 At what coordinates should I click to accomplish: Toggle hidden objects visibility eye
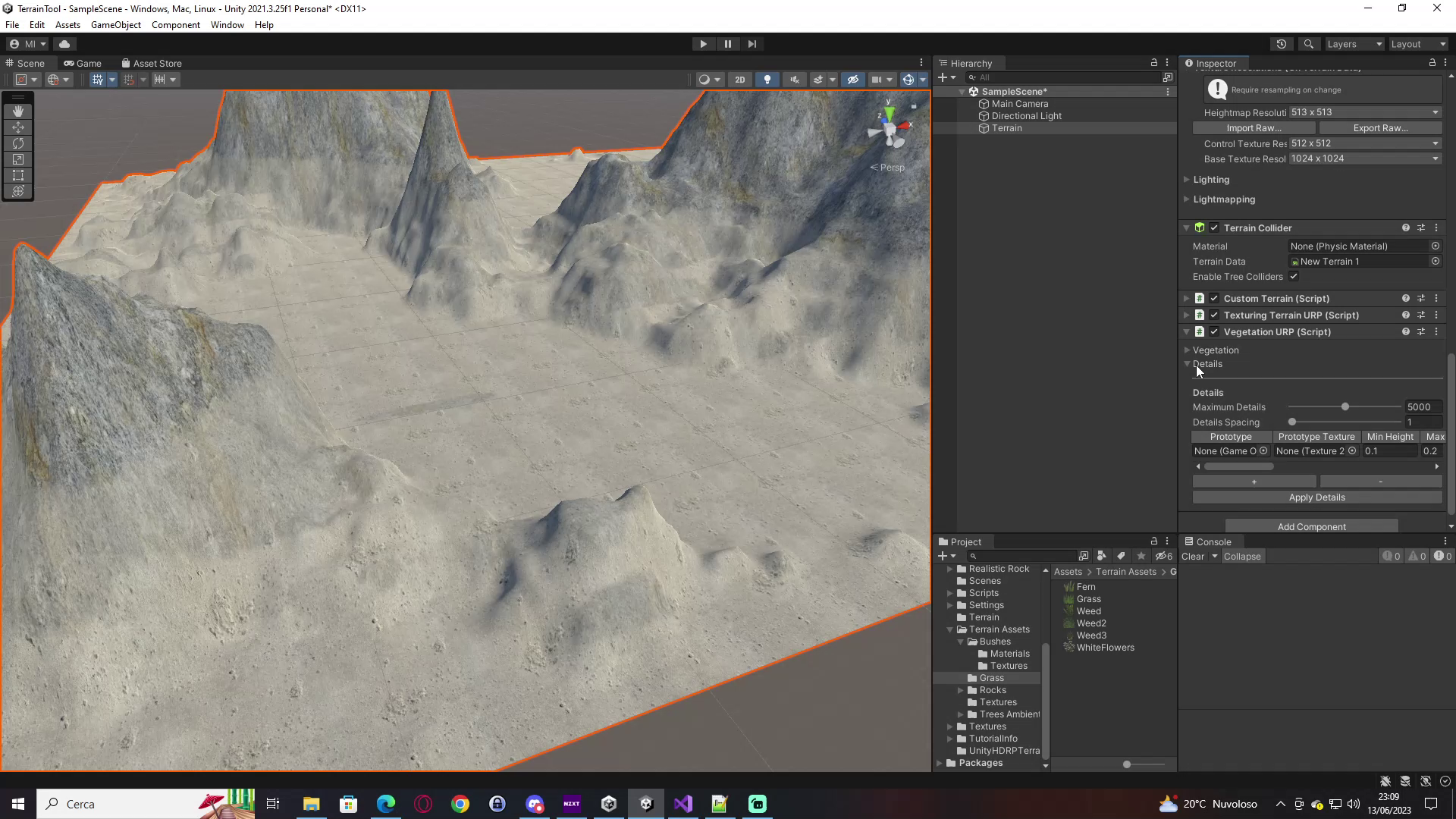[852, 80]
